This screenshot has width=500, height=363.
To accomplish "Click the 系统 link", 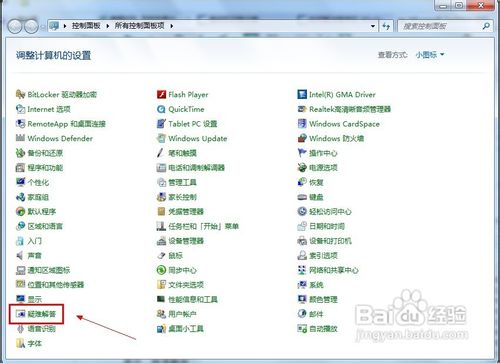I will 316,285.
